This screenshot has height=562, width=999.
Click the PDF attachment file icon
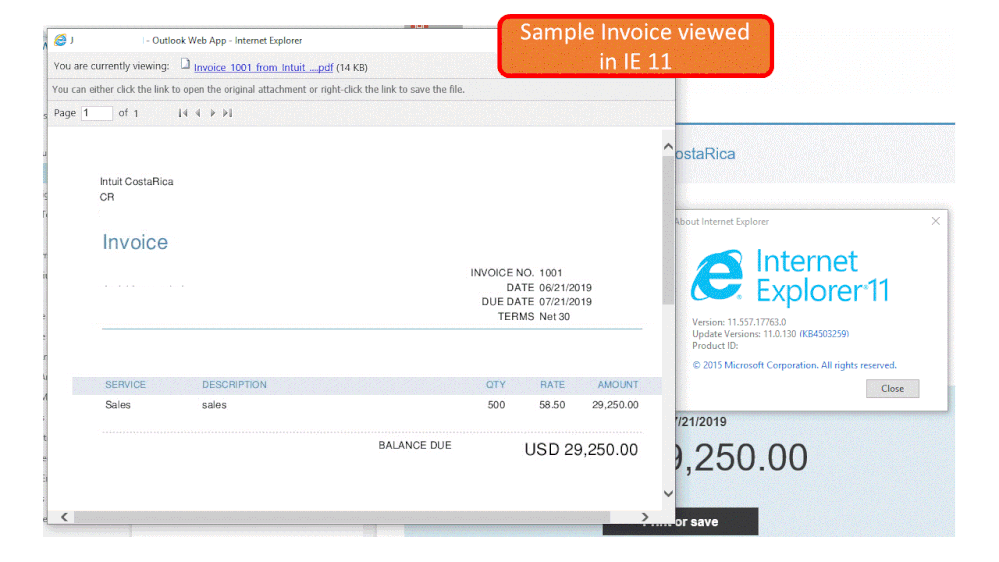point(185,64)
